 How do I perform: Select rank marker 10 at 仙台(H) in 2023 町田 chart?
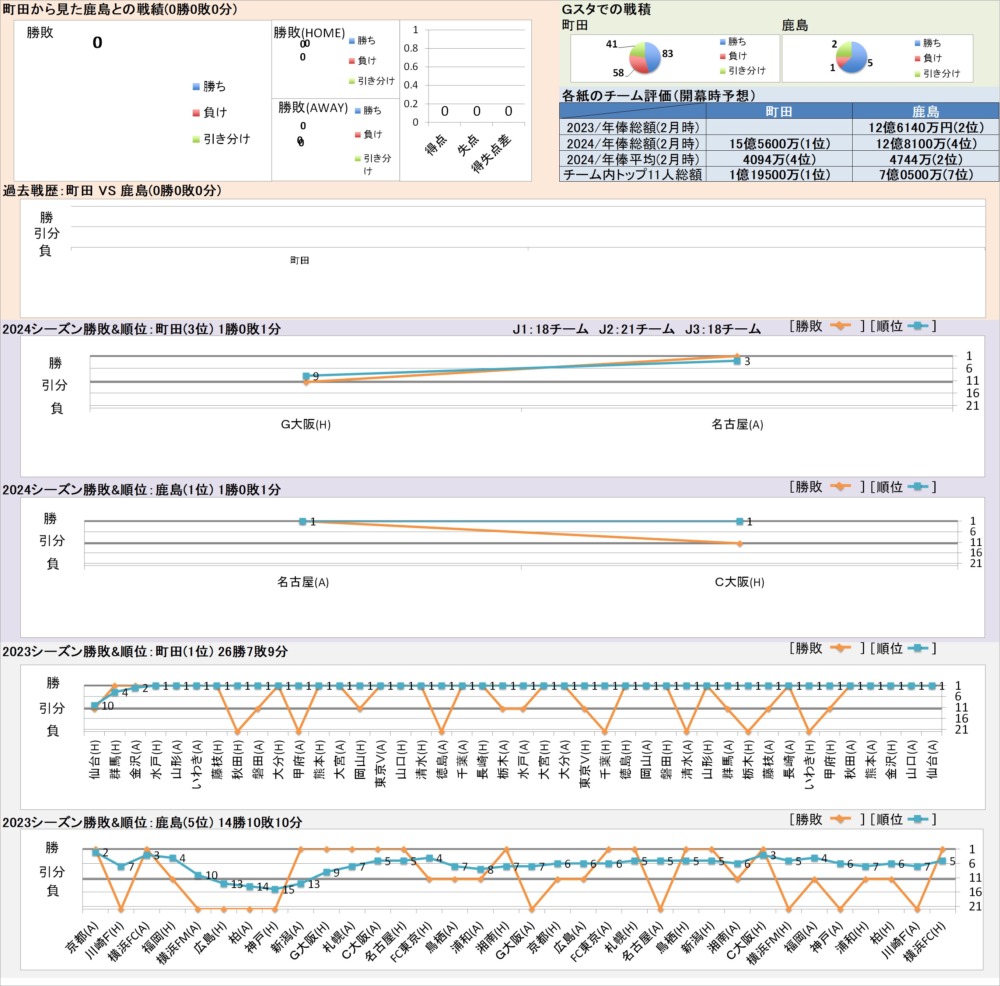click(x=95, y=706)
